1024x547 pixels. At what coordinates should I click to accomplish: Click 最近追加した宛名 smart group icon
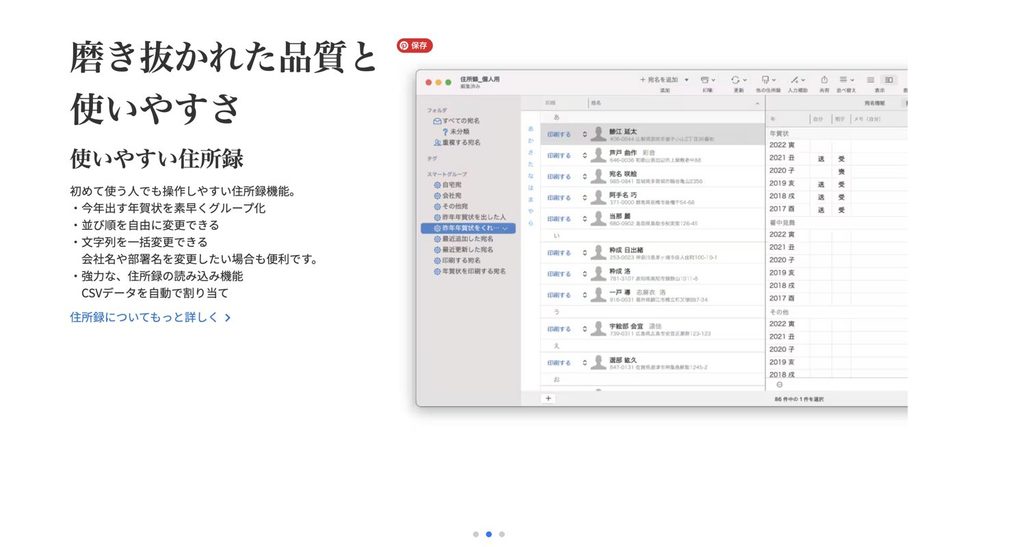(x=437, y=239)
